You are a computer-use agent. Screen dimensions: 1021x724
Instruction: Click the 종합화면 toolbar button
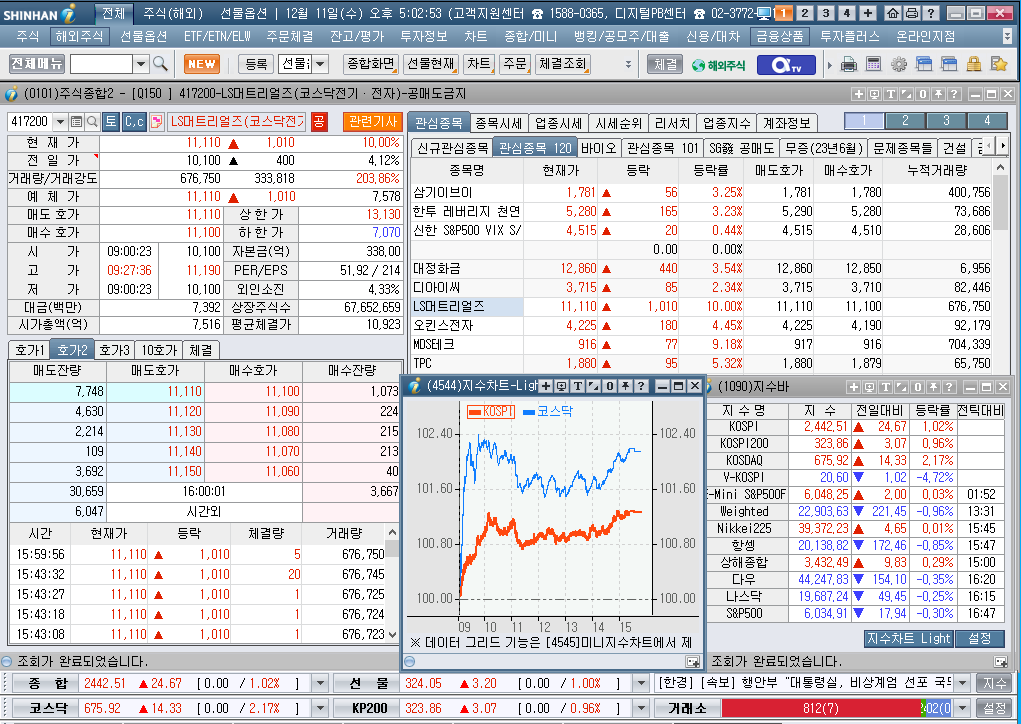point(371,64)
